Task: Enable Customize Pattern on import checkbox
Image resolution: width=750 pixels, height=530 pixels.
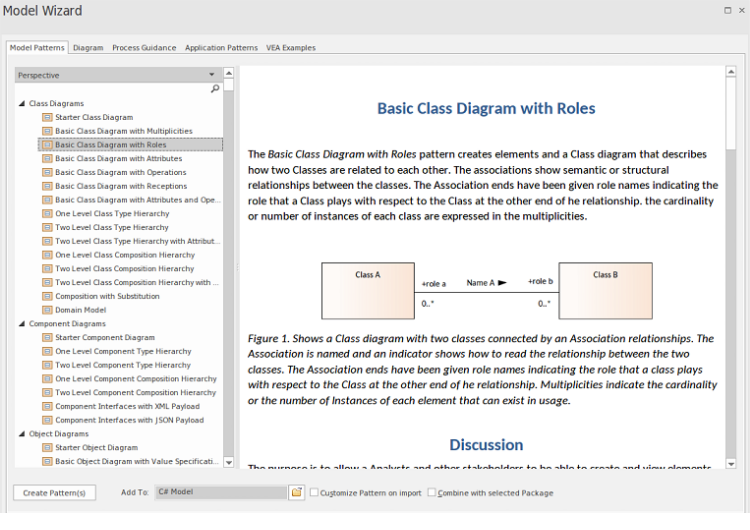Action: coord(314,492)
